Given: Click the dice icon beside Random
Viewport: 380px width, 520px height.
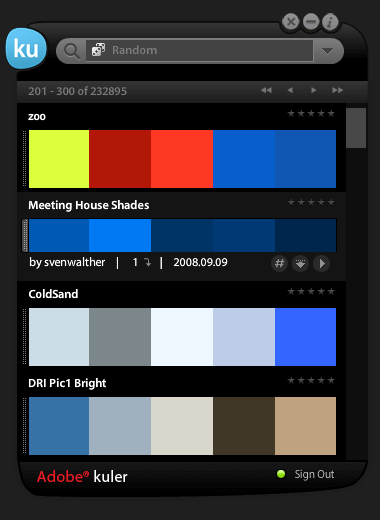Looking at the screenshot, I should pos(98,50).
